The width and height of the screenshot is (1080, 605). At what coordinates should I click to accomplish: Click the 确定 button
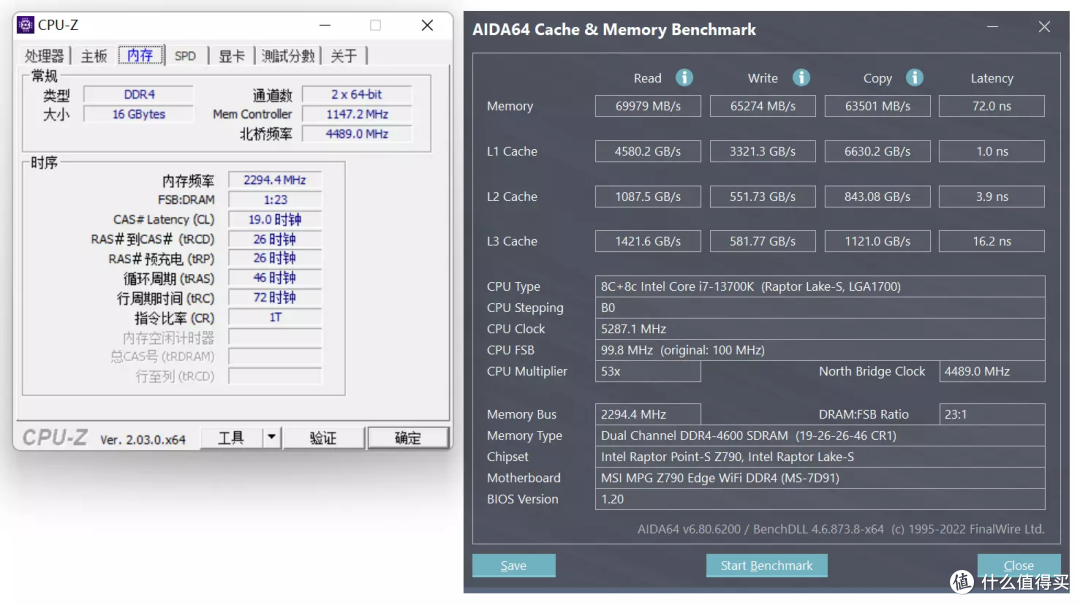[408, 438]
